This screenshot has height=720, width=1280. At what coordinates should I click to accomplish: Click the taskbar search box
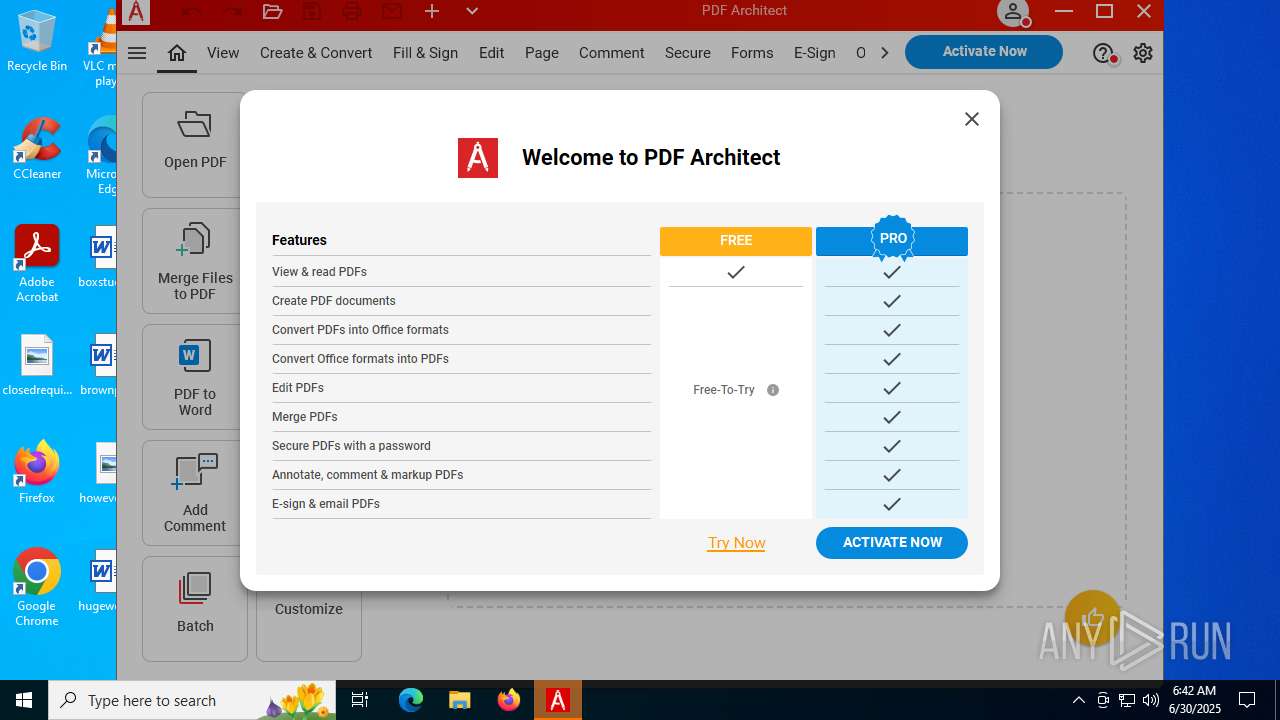click(192, 700)
